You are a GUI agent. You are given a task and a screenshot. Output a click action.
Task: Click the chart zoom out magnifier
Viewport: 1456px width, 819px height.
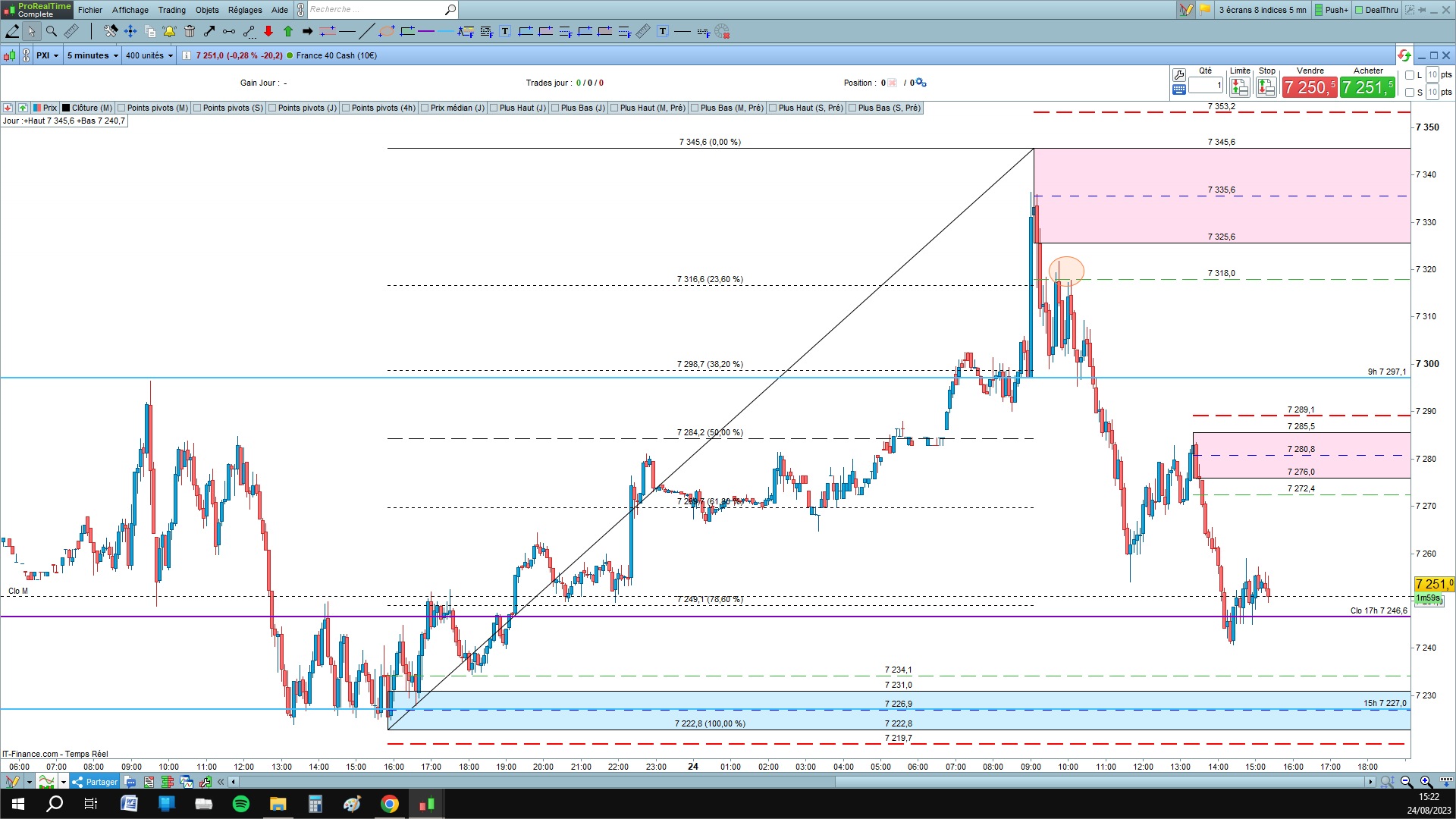[1406, 781]
